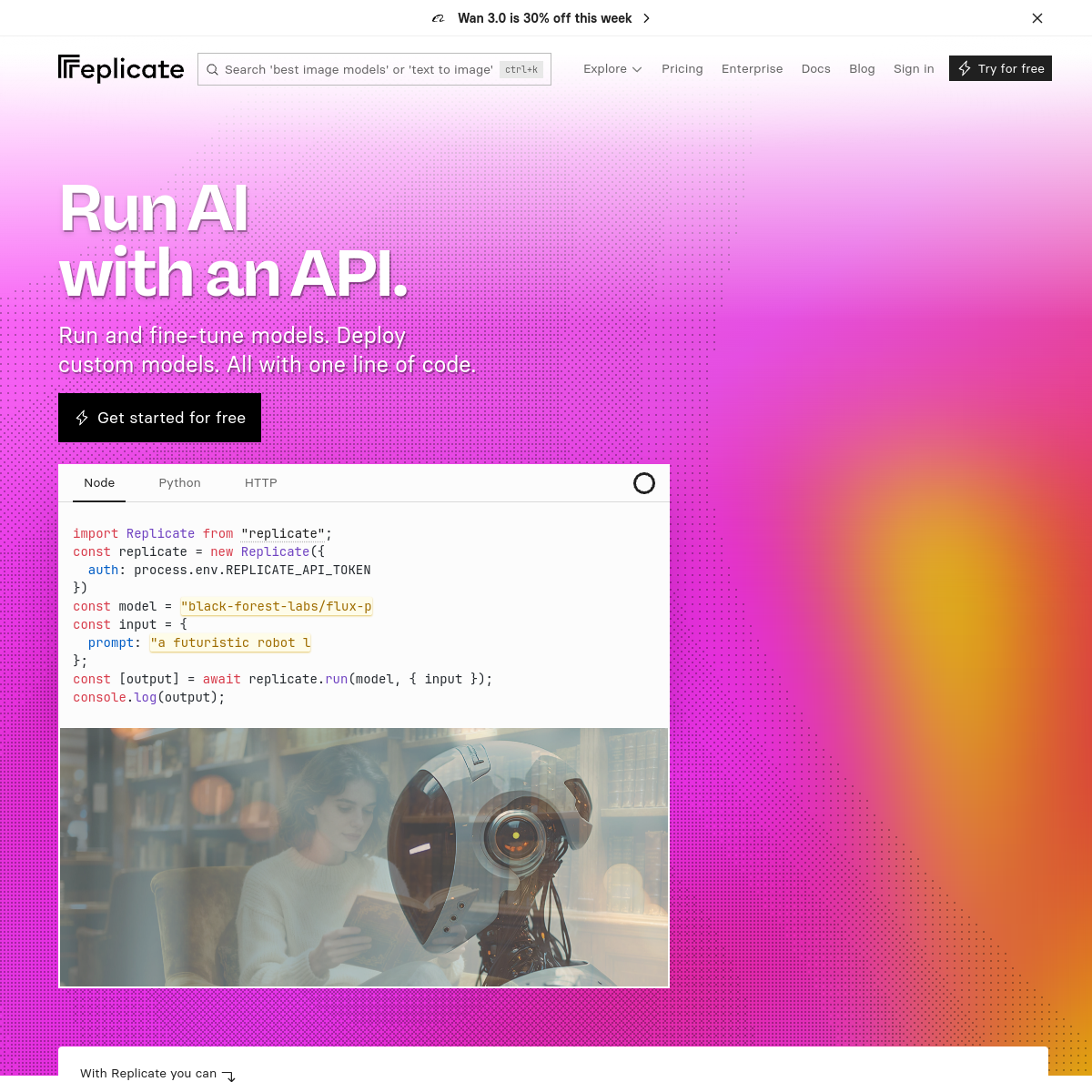
Task: Click the "a futuristic robot" prompt string
Action: (231, 642)
